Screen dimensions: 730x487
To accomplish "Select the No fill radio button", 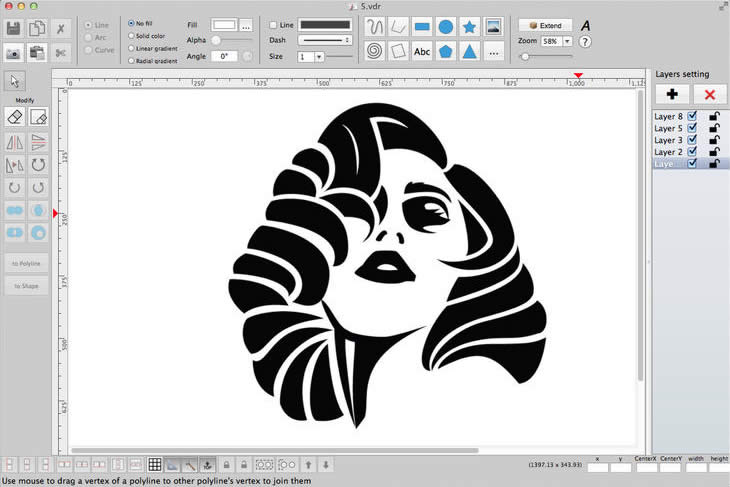I will (131, 23).
